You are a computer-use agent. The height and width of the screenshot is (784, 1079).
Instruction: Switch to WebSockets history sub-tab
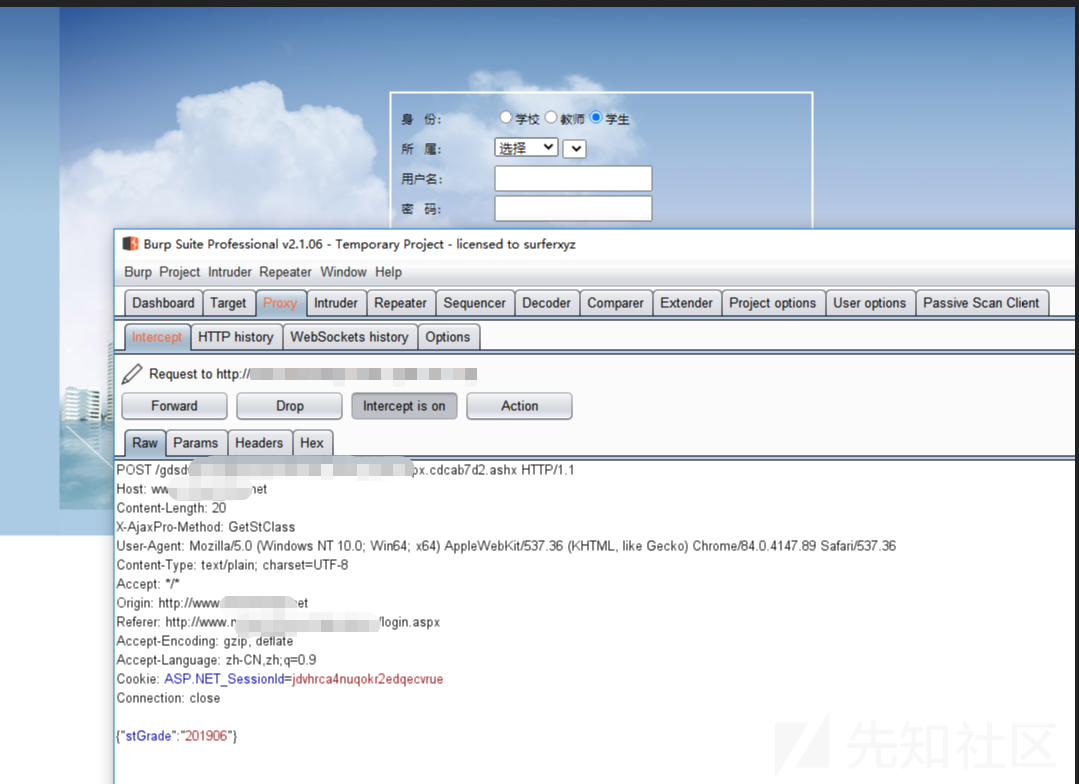point(350,337)
